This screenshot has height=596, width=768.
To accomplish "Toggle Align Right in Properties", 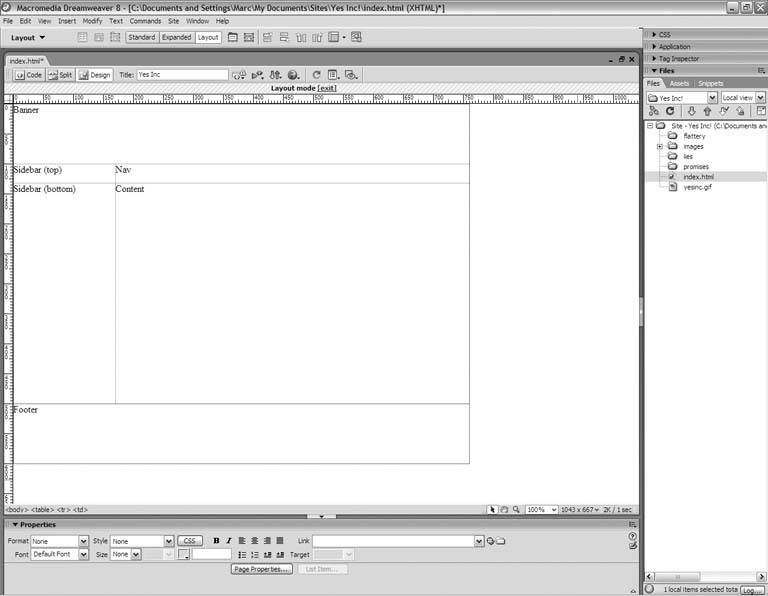I will coord(267,541).
